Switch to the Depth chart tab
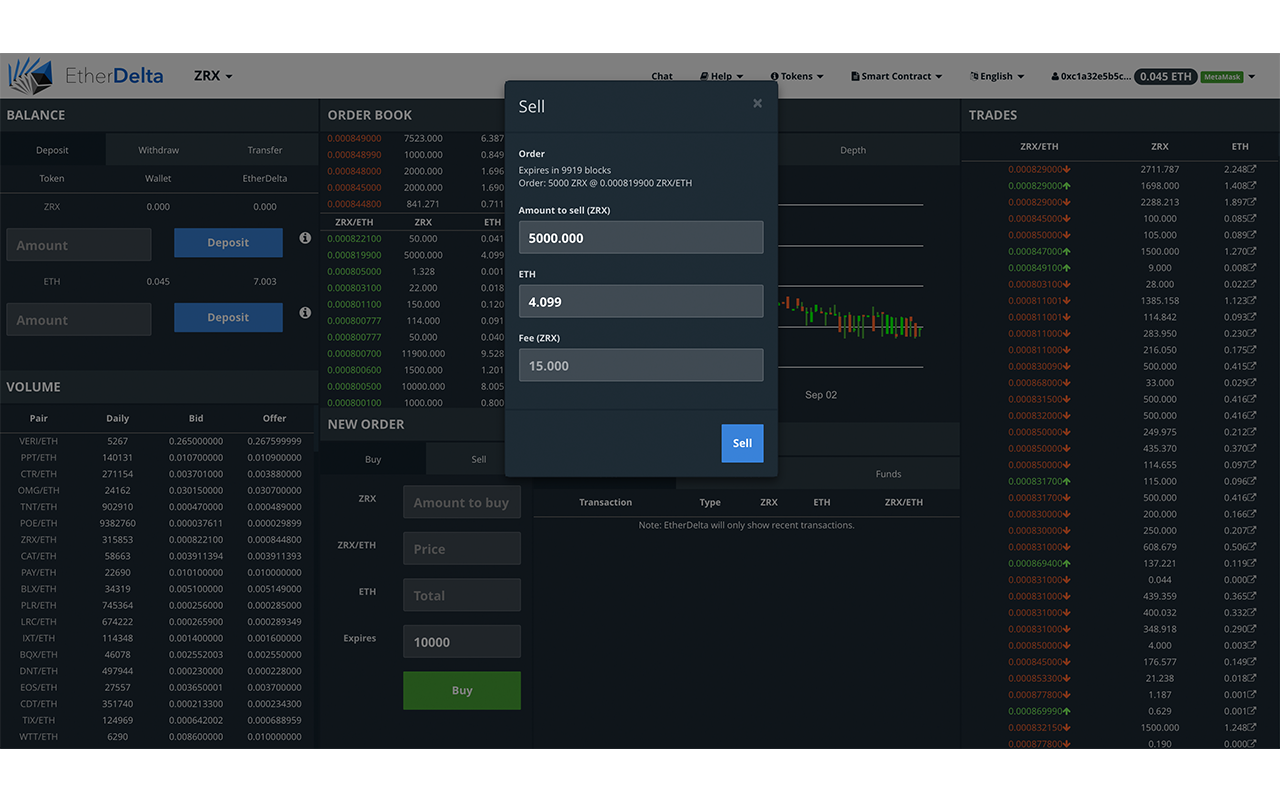This screenshot has width=1280, height=800. (853, 150)
